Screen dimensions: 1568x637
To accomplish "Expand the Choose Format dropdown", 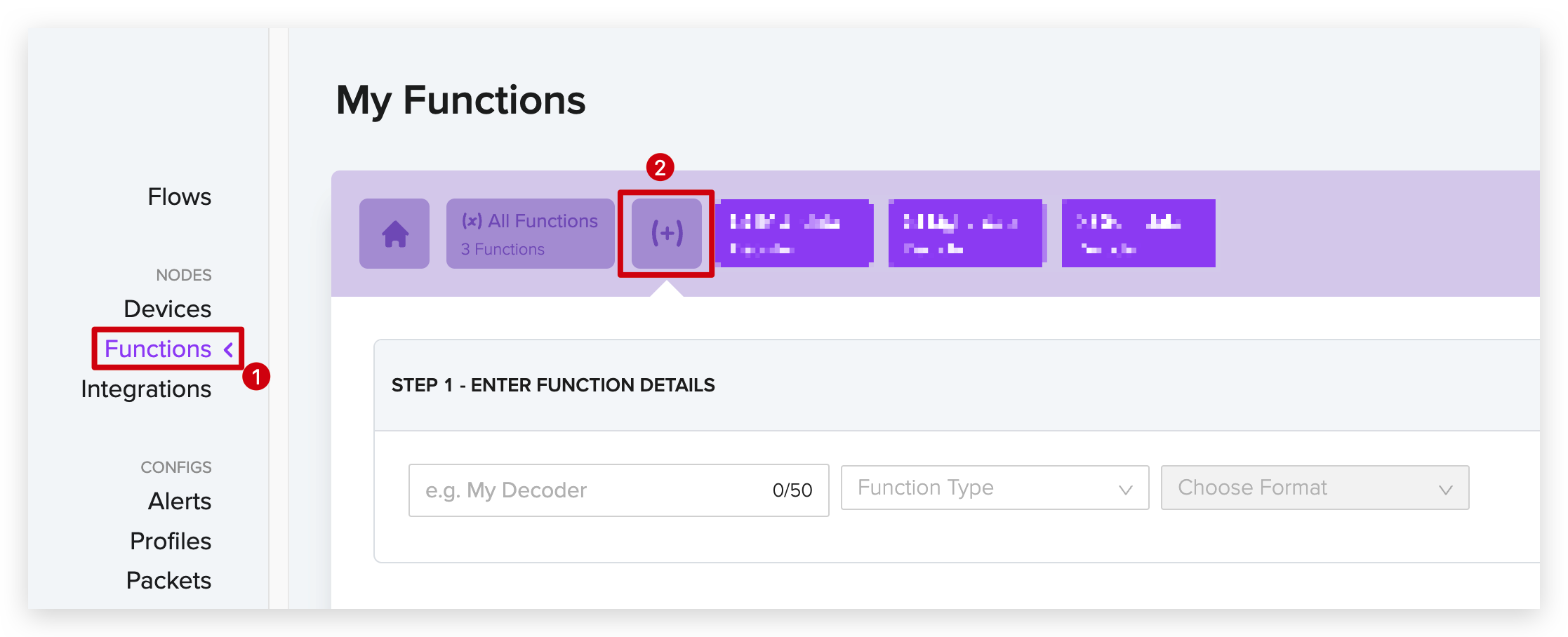I will click(1315, 488).
